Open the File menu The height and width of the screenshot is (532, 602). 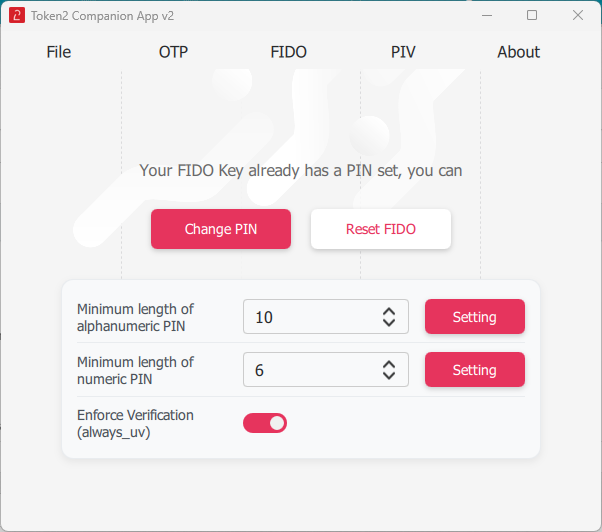click(59, 52)
